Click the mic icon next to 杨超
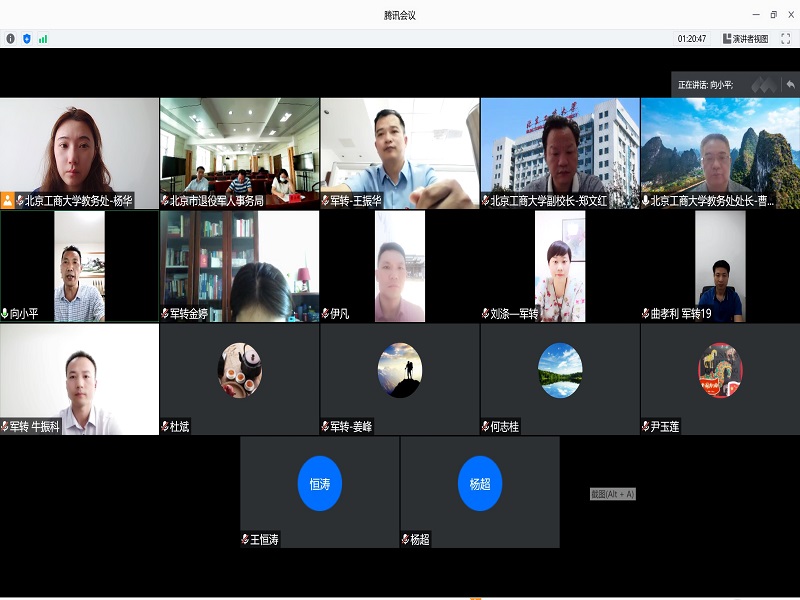The width and height of the screenshot is (800, 600). coord(405,537)
